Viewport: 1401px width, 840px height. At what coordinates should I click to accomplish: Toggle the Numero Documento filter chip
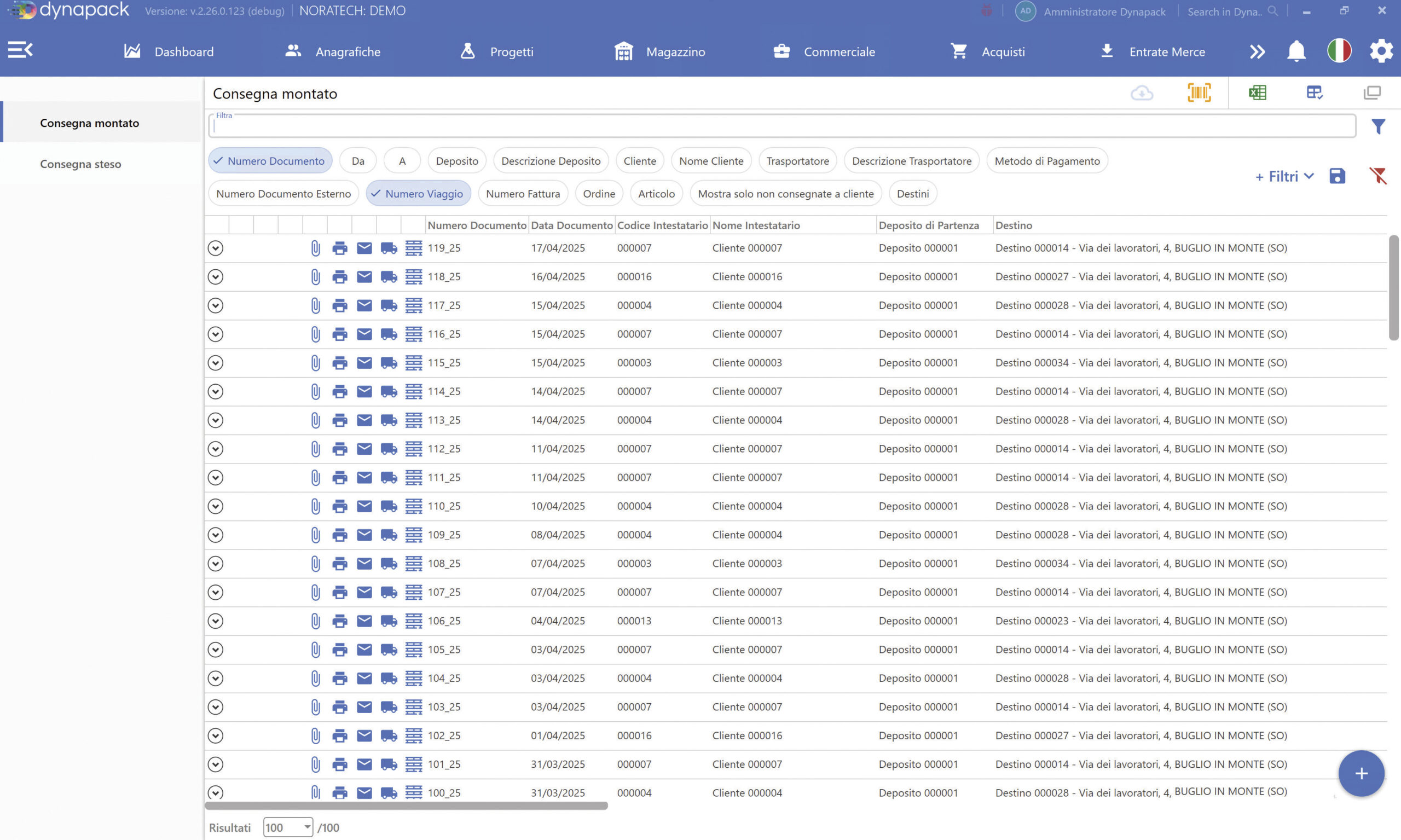(270, 161)
